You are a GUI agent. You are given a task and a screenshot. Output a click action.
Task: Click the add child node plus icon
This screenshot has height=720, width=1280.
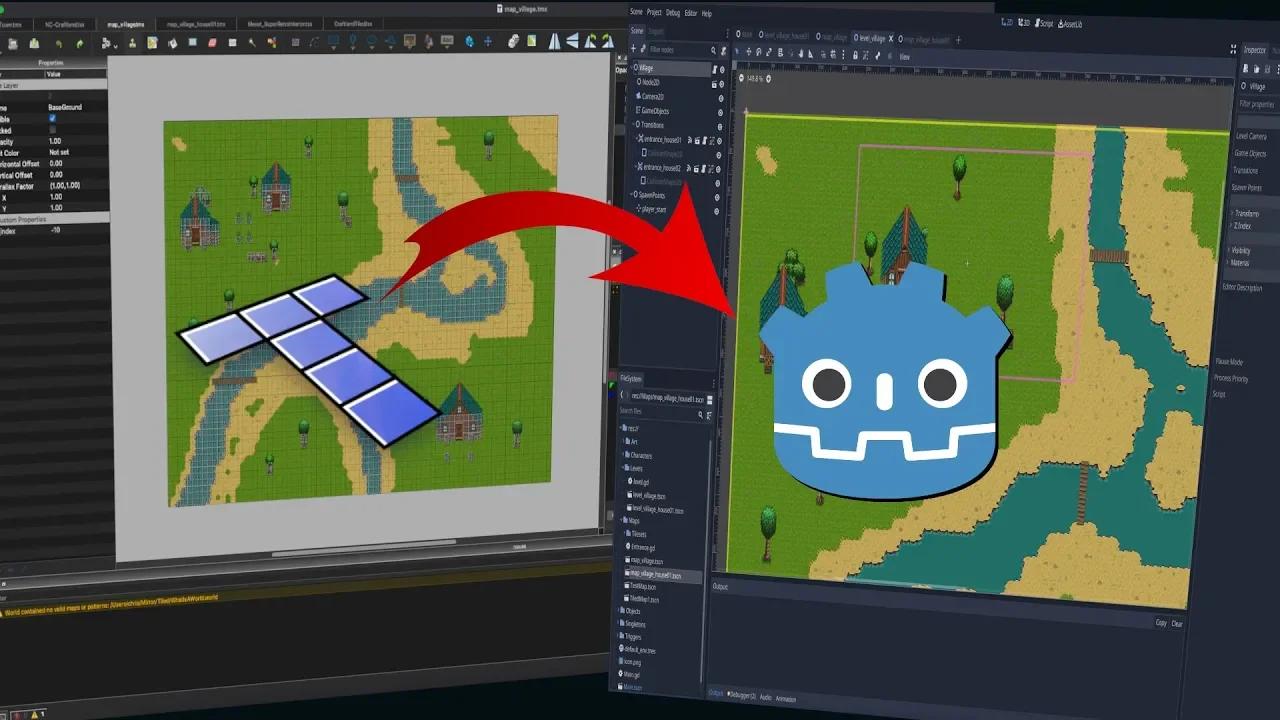pyautogui.click(x=632, y=49)
